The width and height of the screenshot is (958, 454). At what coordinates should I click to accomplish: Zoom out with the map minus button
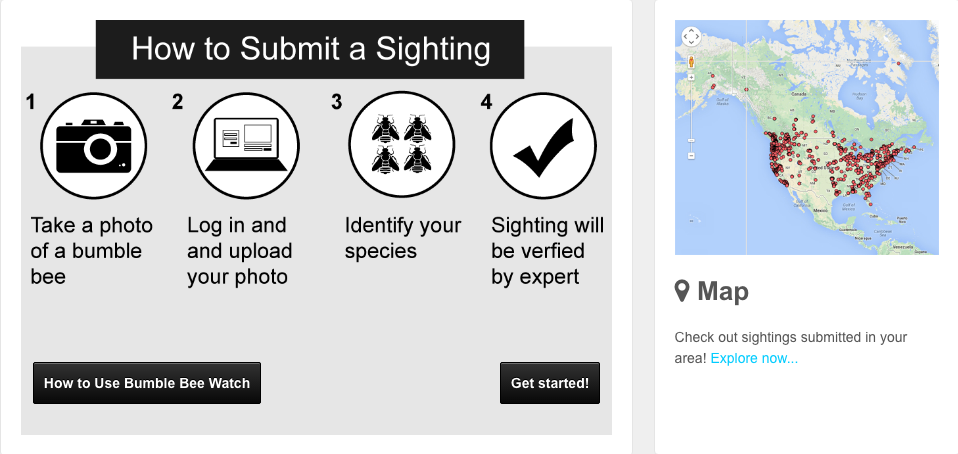point(692,155)
